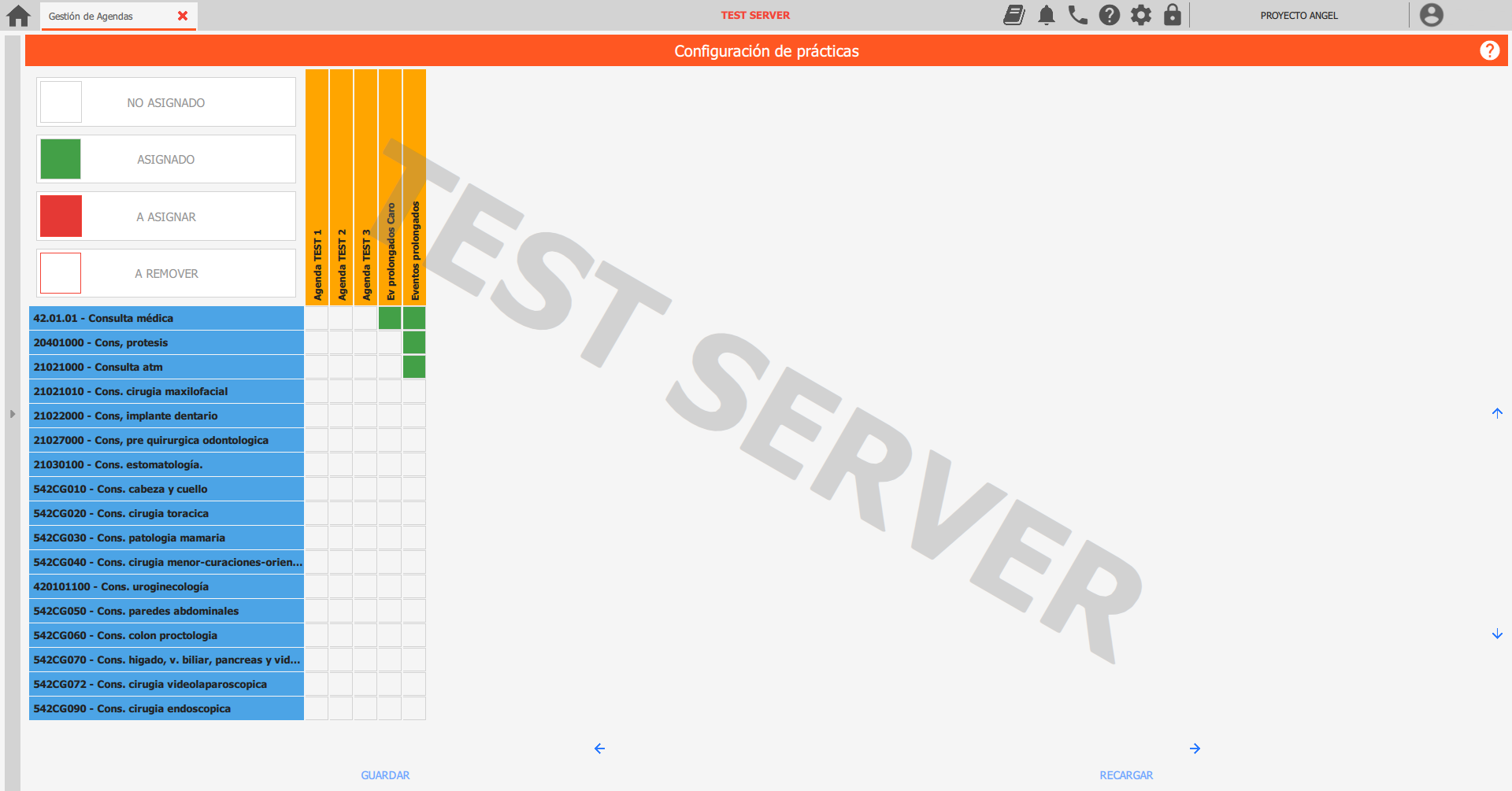Select Agenda TEST 2 column header
Image resolution: width=1512 pixels, height=791 pixels.
pos(341,187)
